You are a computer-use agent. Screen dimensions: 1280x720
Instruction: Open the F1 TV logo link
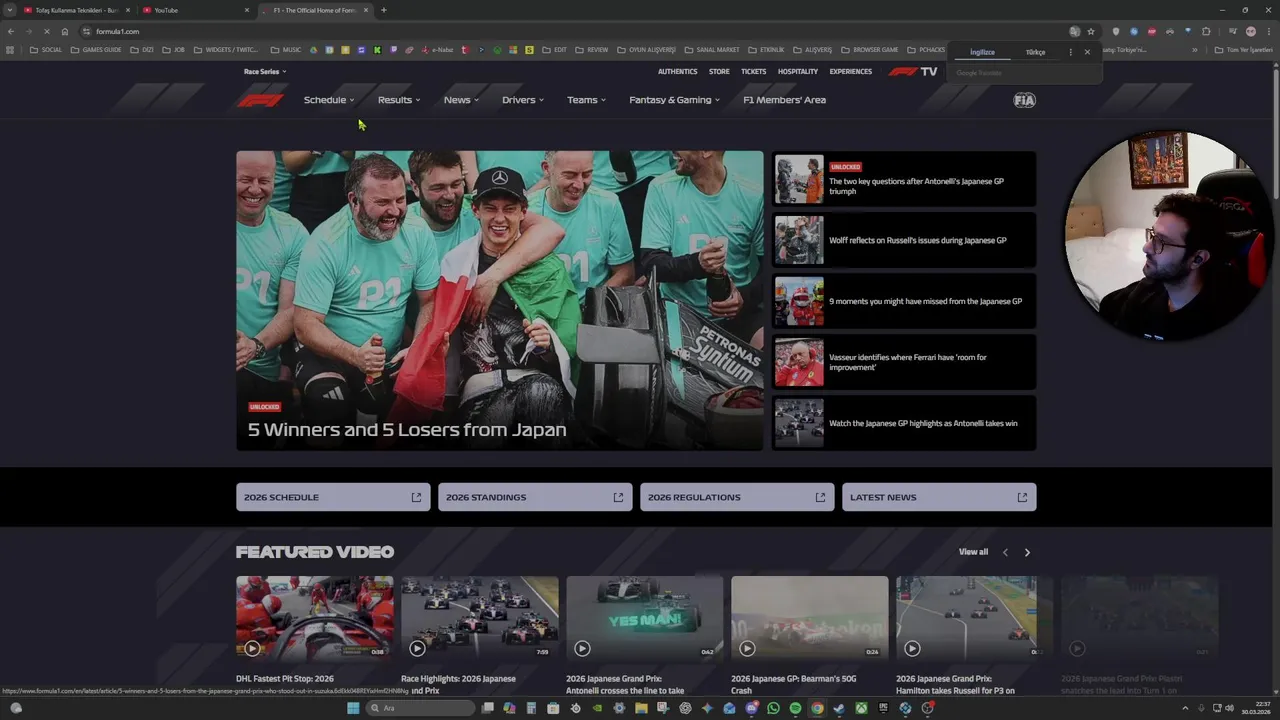913,72
